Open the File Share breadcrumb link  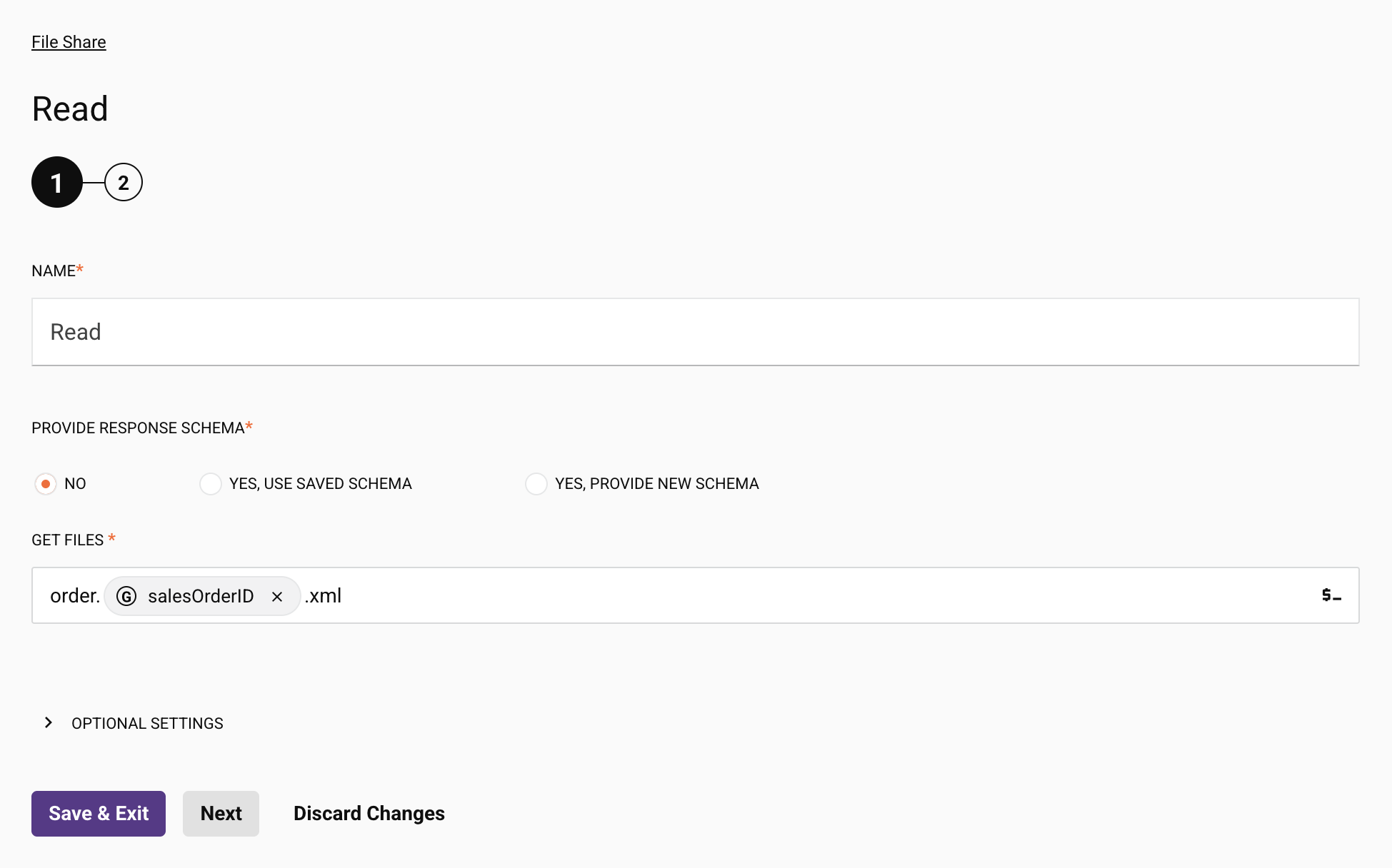tap(68, 41)
